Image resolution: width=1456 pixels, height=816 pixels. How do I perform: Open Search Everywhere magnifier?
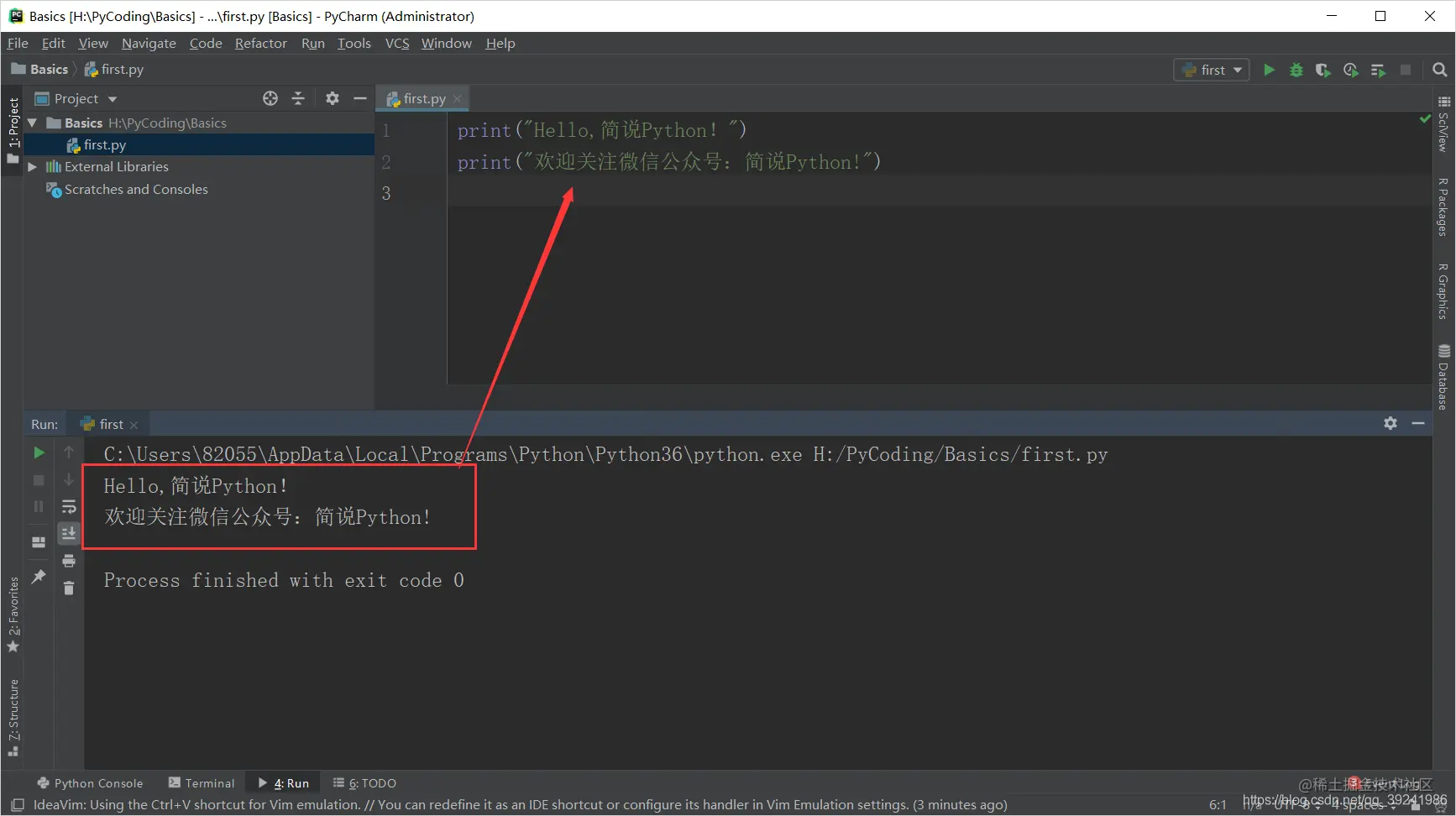pos(1439,70)
